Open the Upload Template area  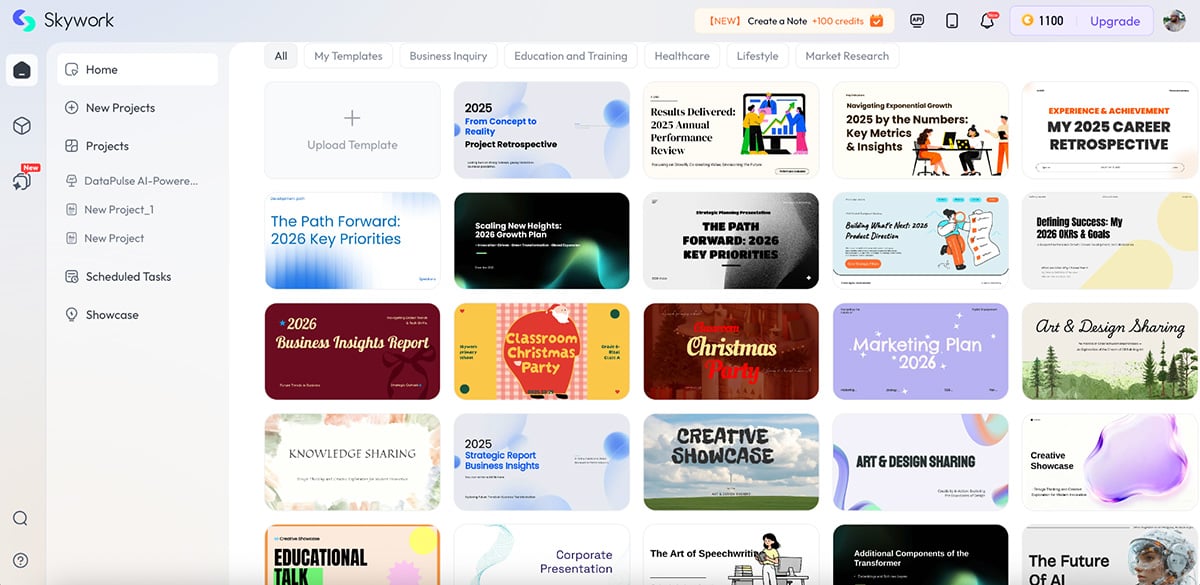click(x=352, y=130)
